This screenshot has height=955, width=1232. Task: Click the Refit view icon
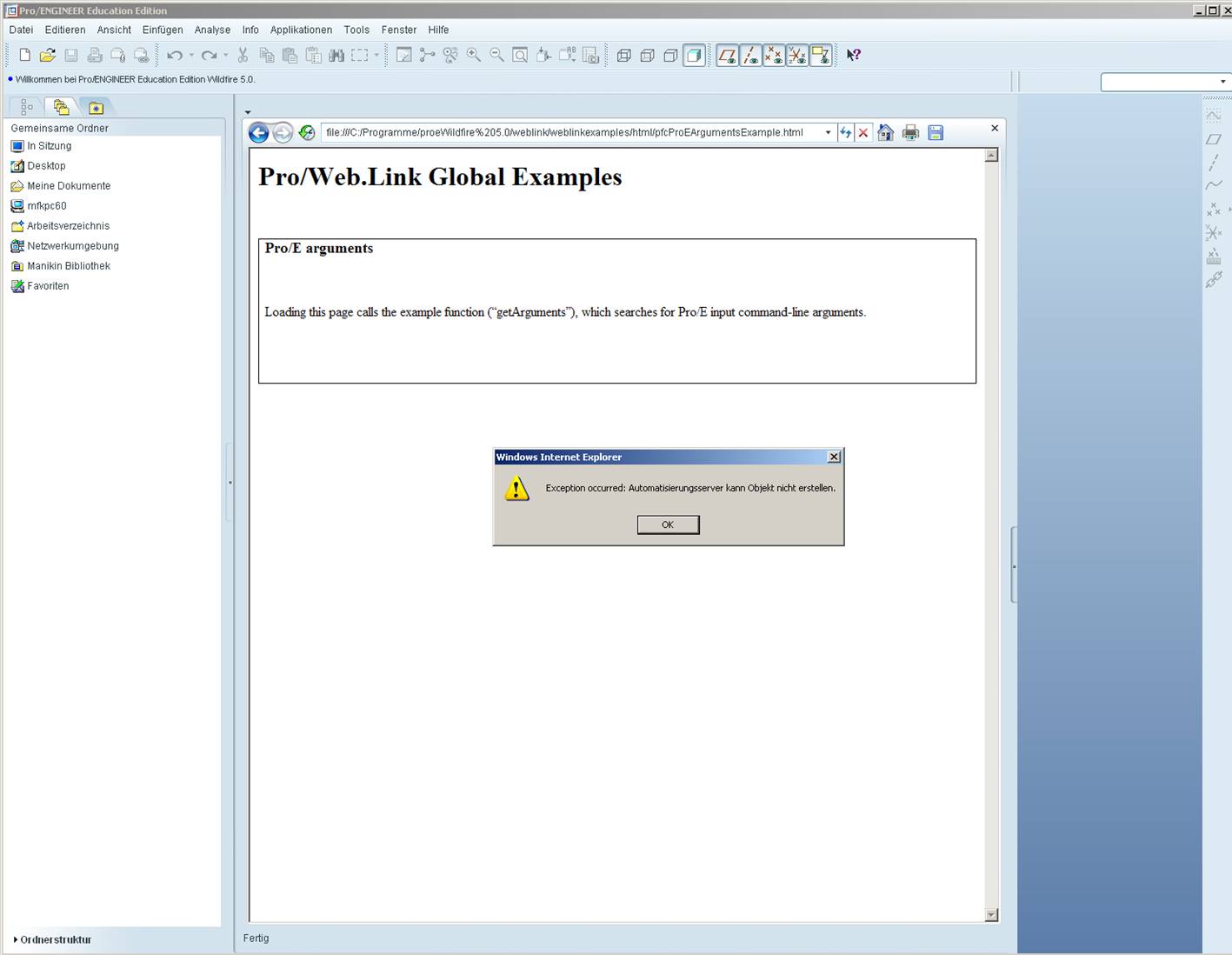[x=520, y=55]
